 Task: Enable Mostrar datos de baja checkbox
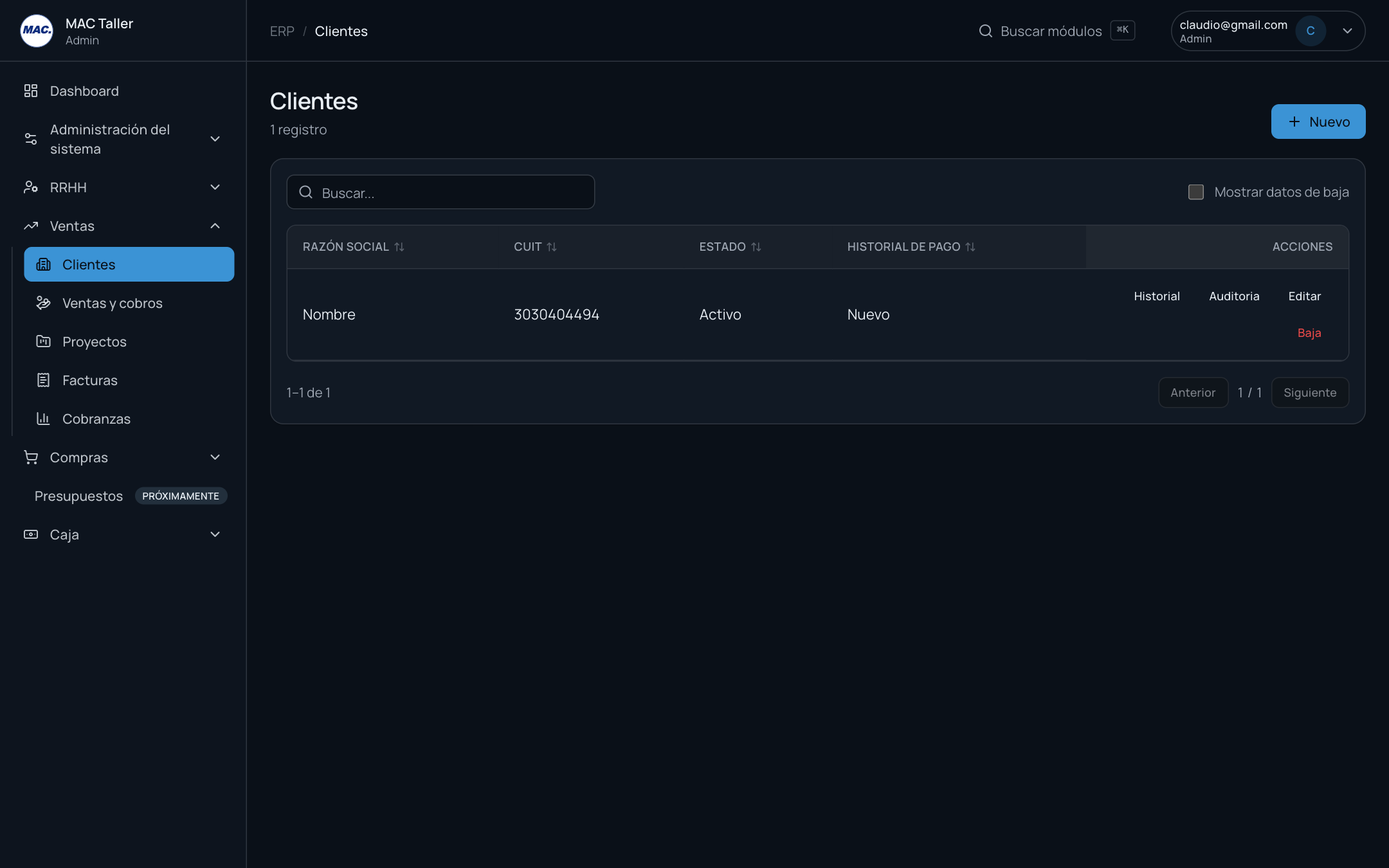click(1195, 192)
